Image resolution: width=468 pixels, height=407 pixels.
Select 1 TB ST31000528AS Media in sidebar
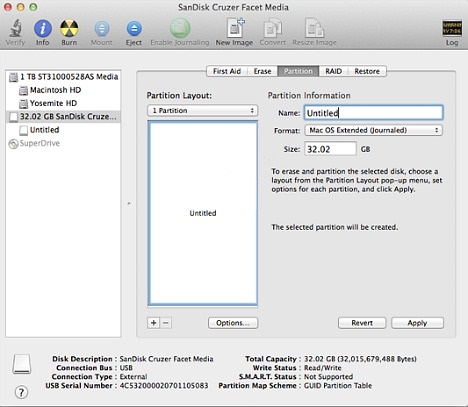(63, 77)
